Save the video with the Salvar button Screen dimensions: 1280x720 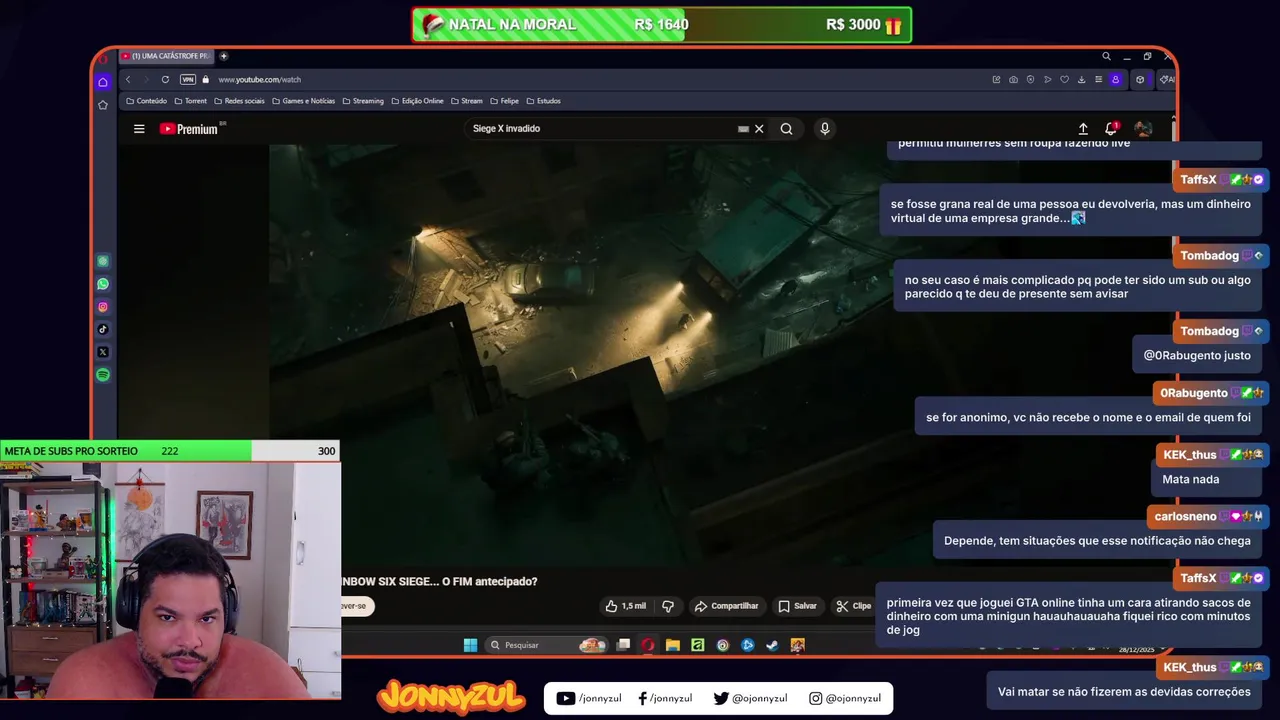tap(798, 606)
